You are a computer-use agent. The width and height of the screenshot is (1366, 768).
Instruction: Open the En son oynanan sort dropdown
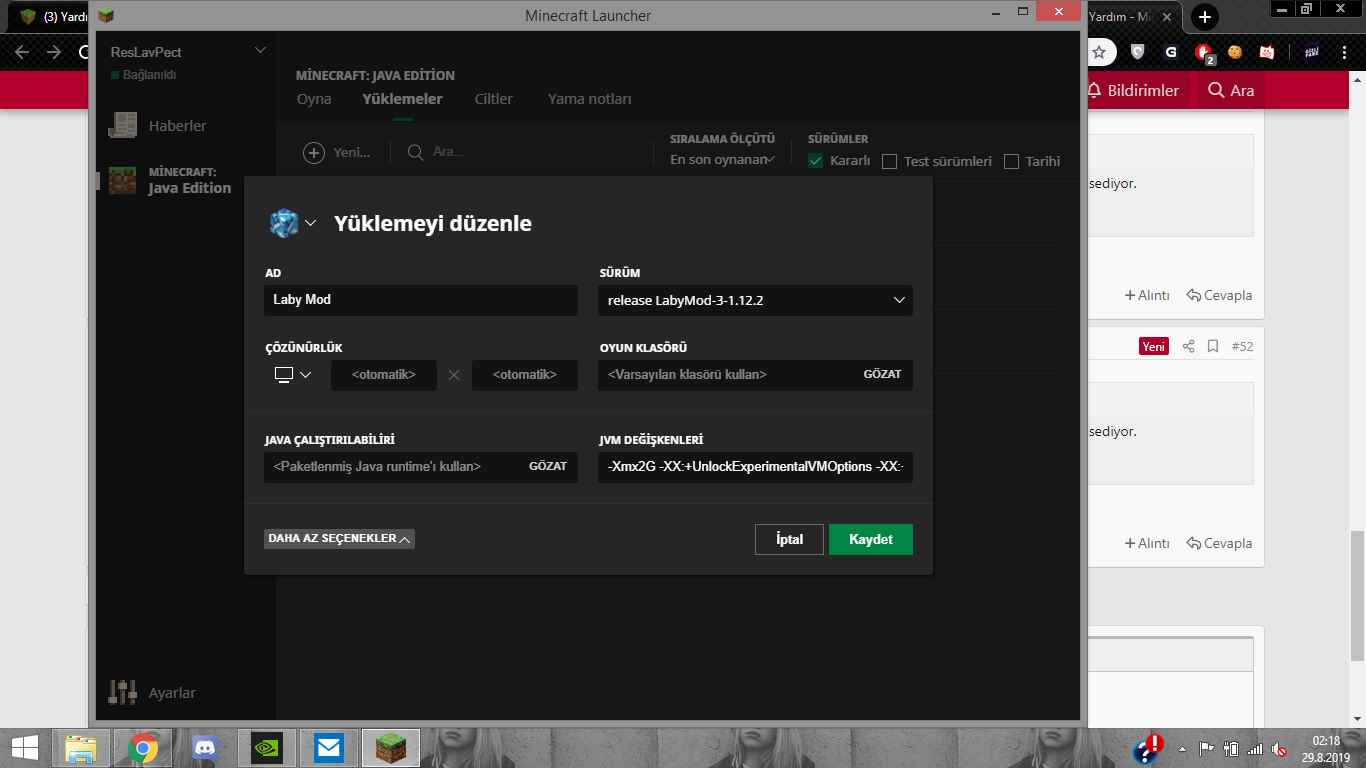(x=723, y=160)
